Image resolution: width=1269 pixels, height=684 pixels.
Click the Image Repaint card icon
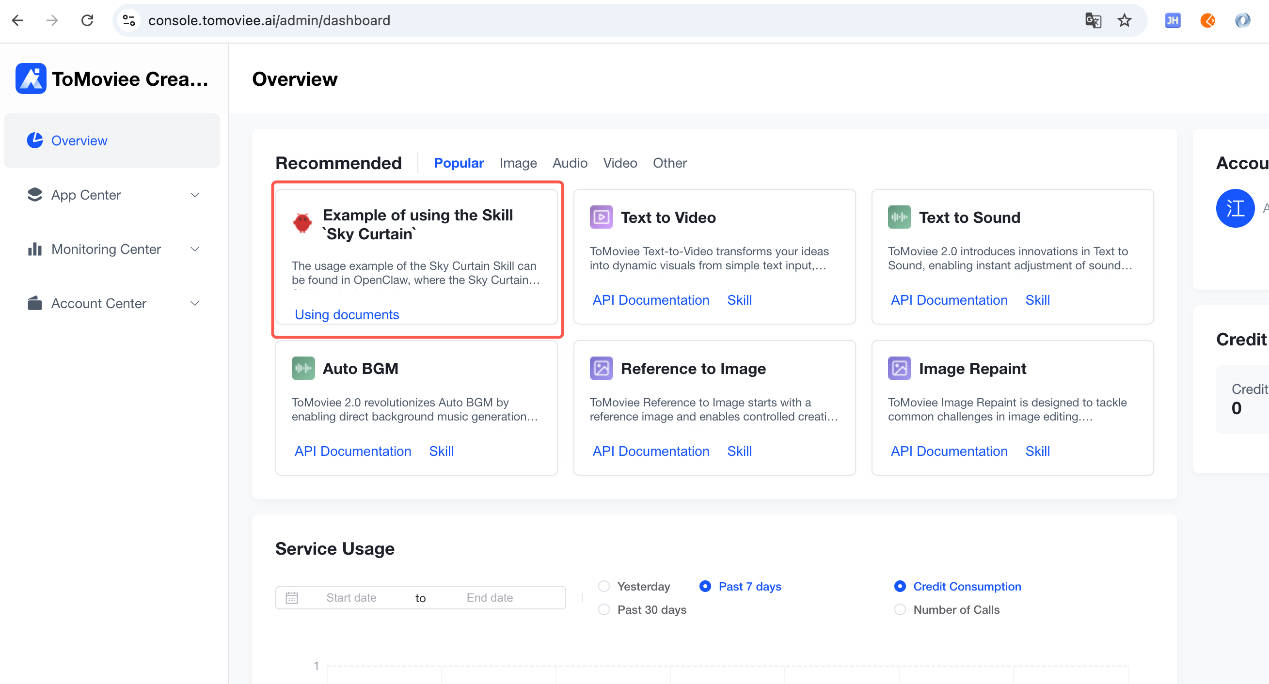click(899, 368)
